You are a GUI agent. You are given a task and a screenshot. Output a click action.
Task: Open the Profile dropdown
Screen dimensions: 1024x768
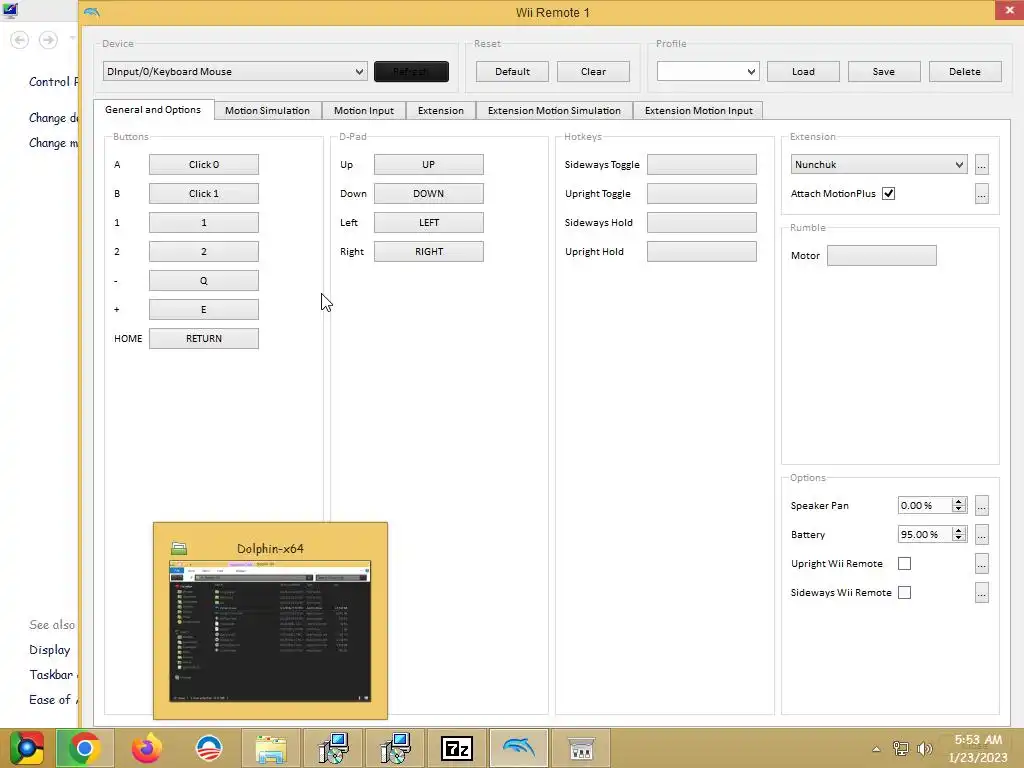point(708,72)
